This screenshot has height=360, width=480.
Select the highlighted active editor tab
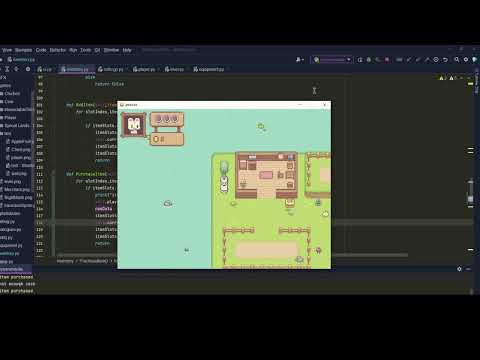click(76, 69)
